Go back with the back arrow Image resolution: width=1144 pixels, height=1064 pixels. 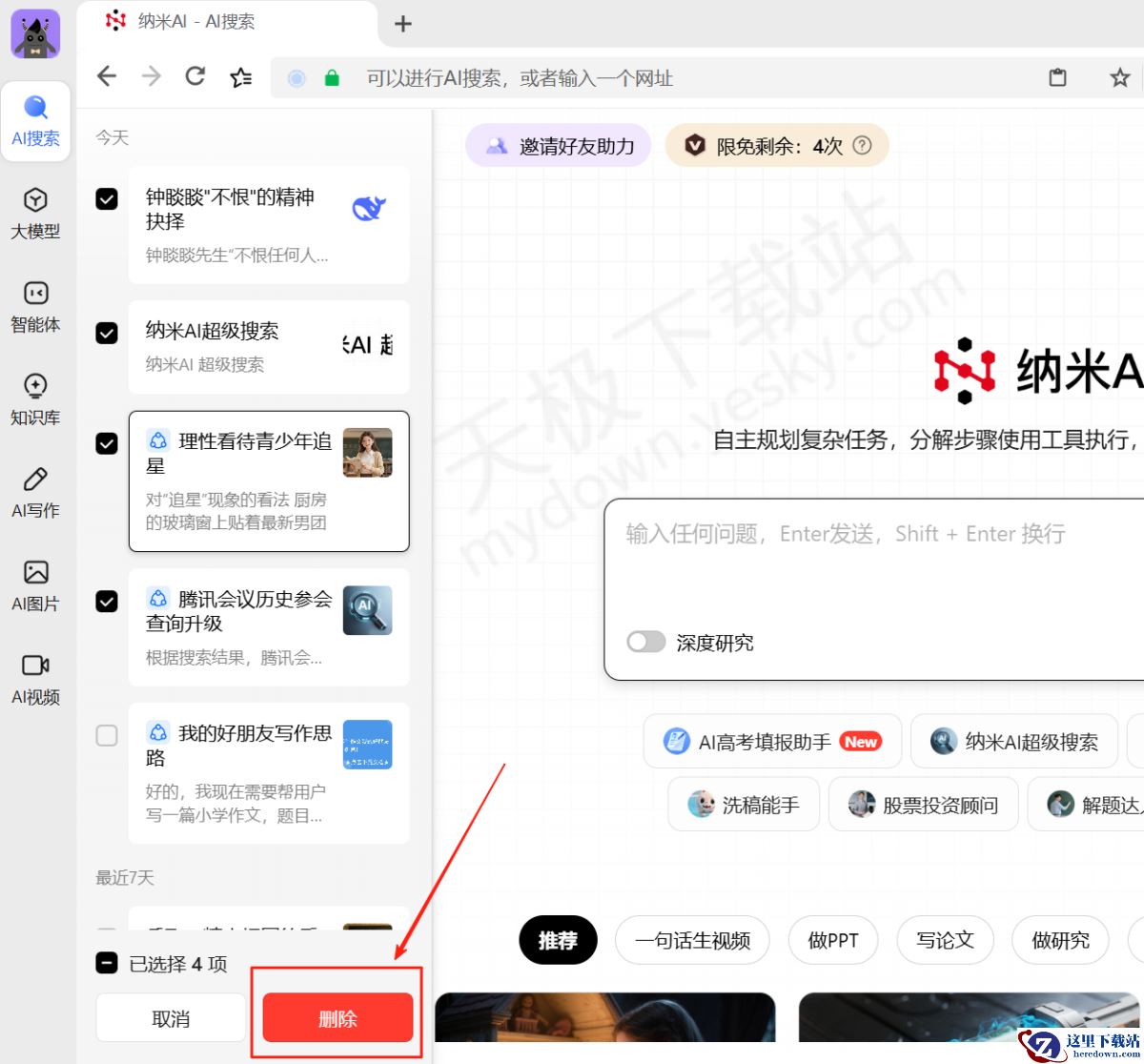click(x=107, y=77)
